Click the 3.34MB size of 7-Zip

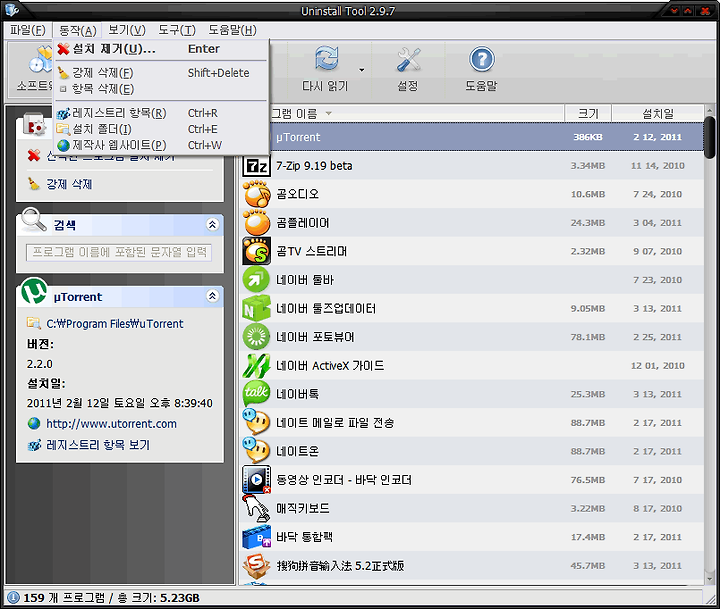(x=587, y=166)
